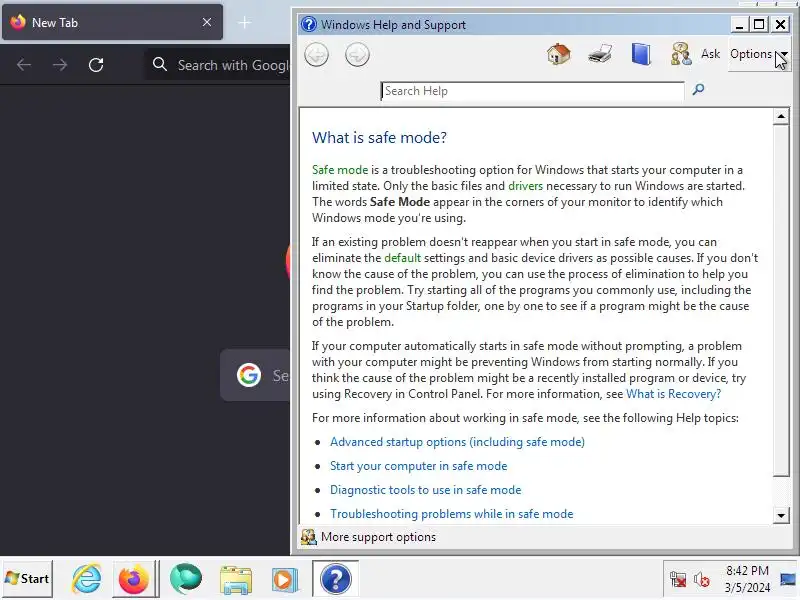Viewport: 800px width, 600px height.
Task: Open the drivers glossary term
Action: [x=526, y=186]
